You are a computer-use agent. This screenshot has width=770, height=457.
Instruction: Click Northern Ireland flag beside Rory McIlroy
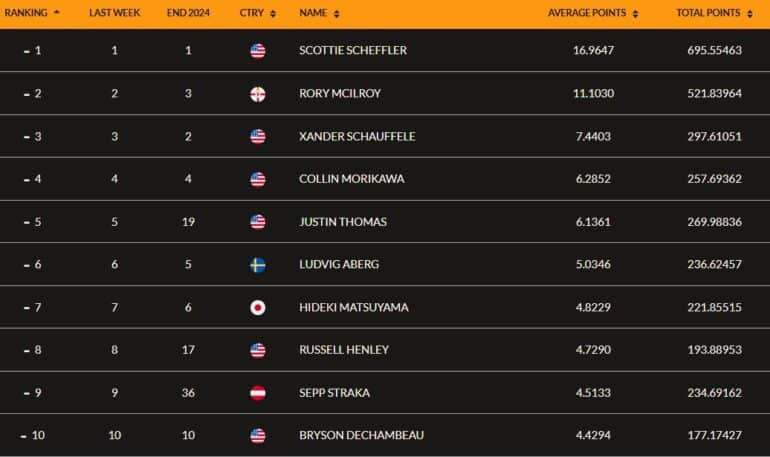(258, 94)
